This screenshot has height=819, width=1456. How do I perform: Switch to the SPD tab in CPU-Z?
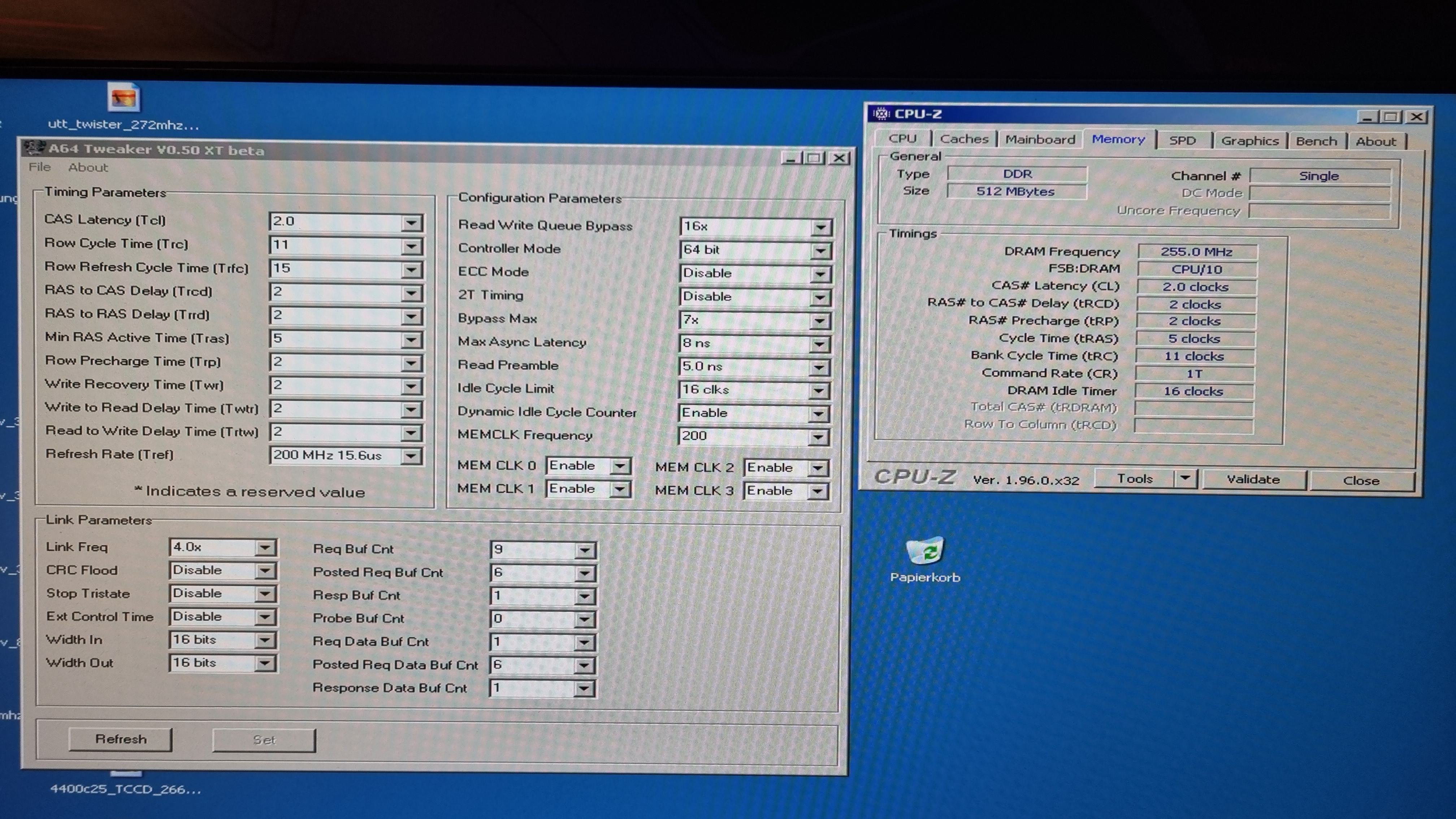[x=1182, y=141]
